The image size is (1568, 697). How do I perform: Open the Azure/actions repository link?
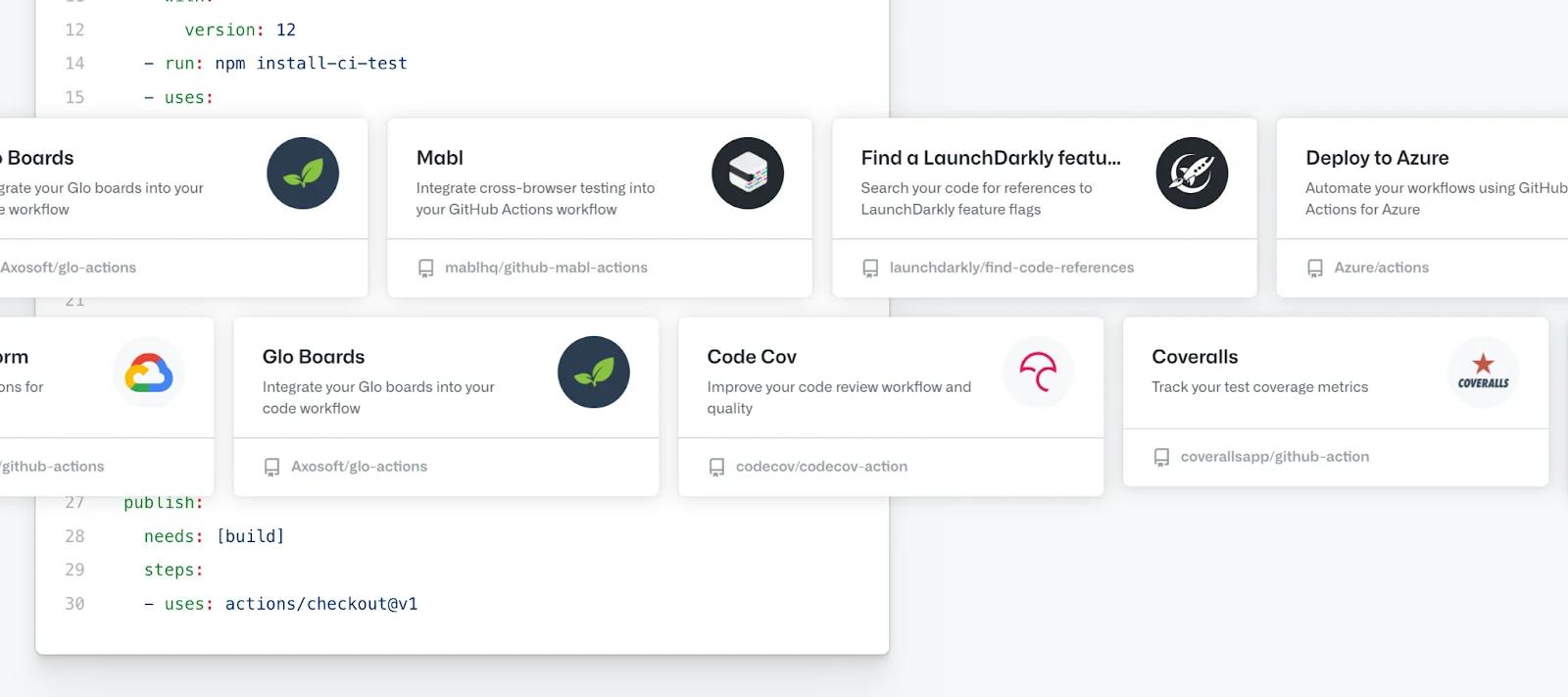pyautogui.click(x=1381, y=268)
